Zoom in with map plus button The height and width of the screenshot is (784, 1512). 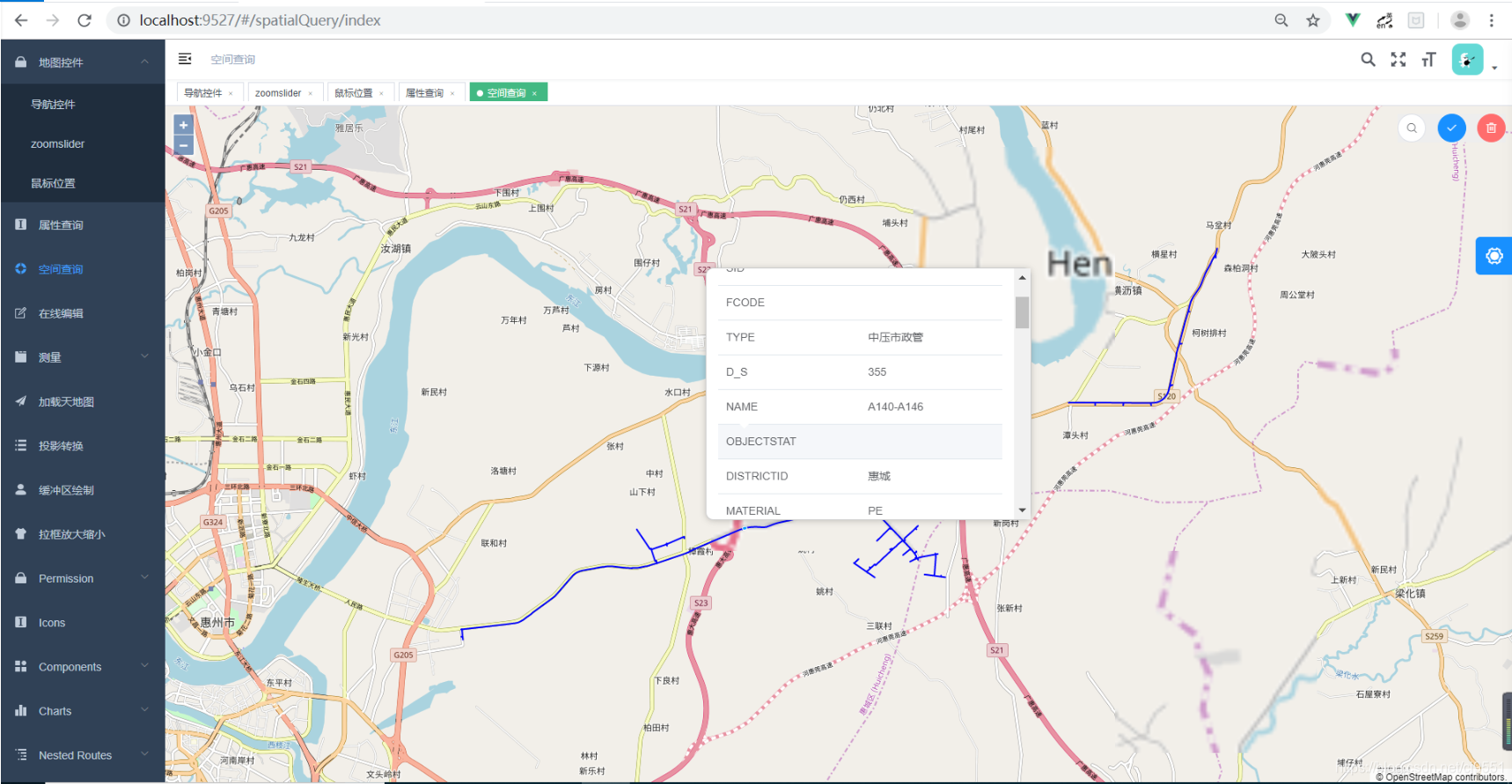183,125
